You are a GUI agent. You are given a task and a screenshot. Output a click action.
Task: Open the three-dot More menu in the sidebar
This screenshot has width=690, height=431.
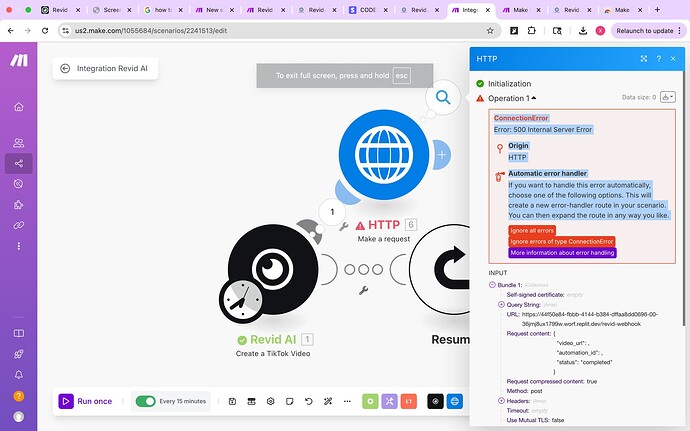18,246
